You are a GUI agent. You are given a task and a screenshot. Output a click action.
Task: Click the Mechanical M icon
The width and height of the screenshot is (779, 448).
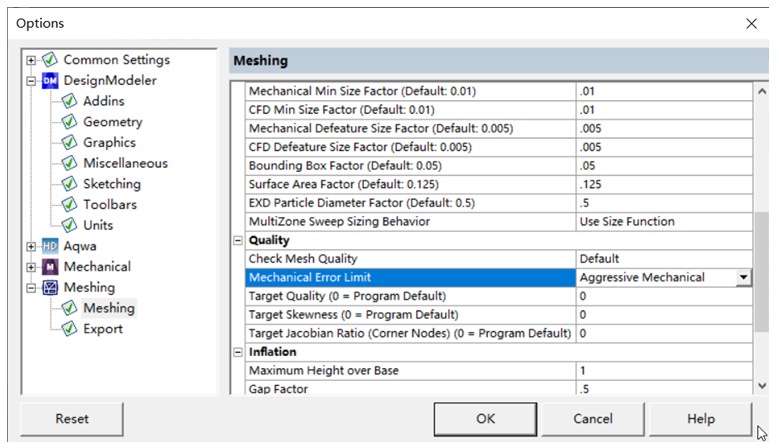(x=50, y=267)
